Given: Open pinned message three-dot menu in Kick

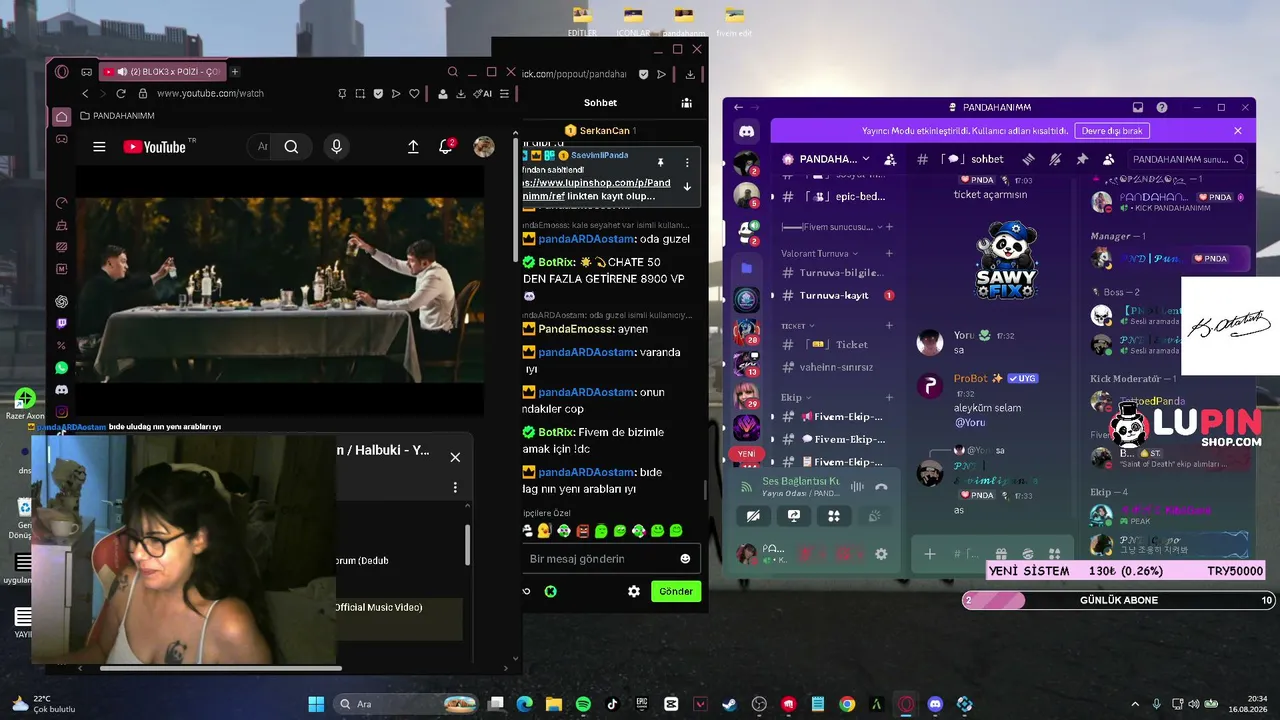Looking at the screenshot, I should pos(687,162).
